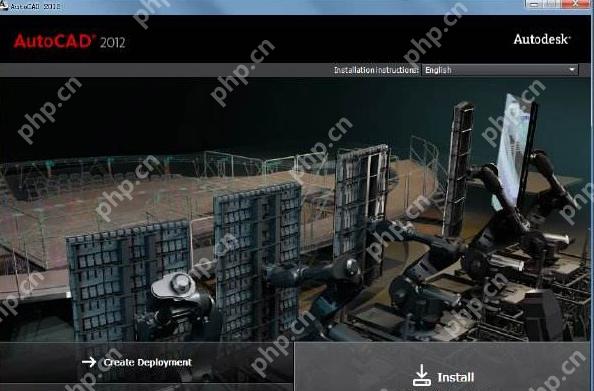594x391 pixels.
Task: Maximize the installer window
Action: click(551, 5)
